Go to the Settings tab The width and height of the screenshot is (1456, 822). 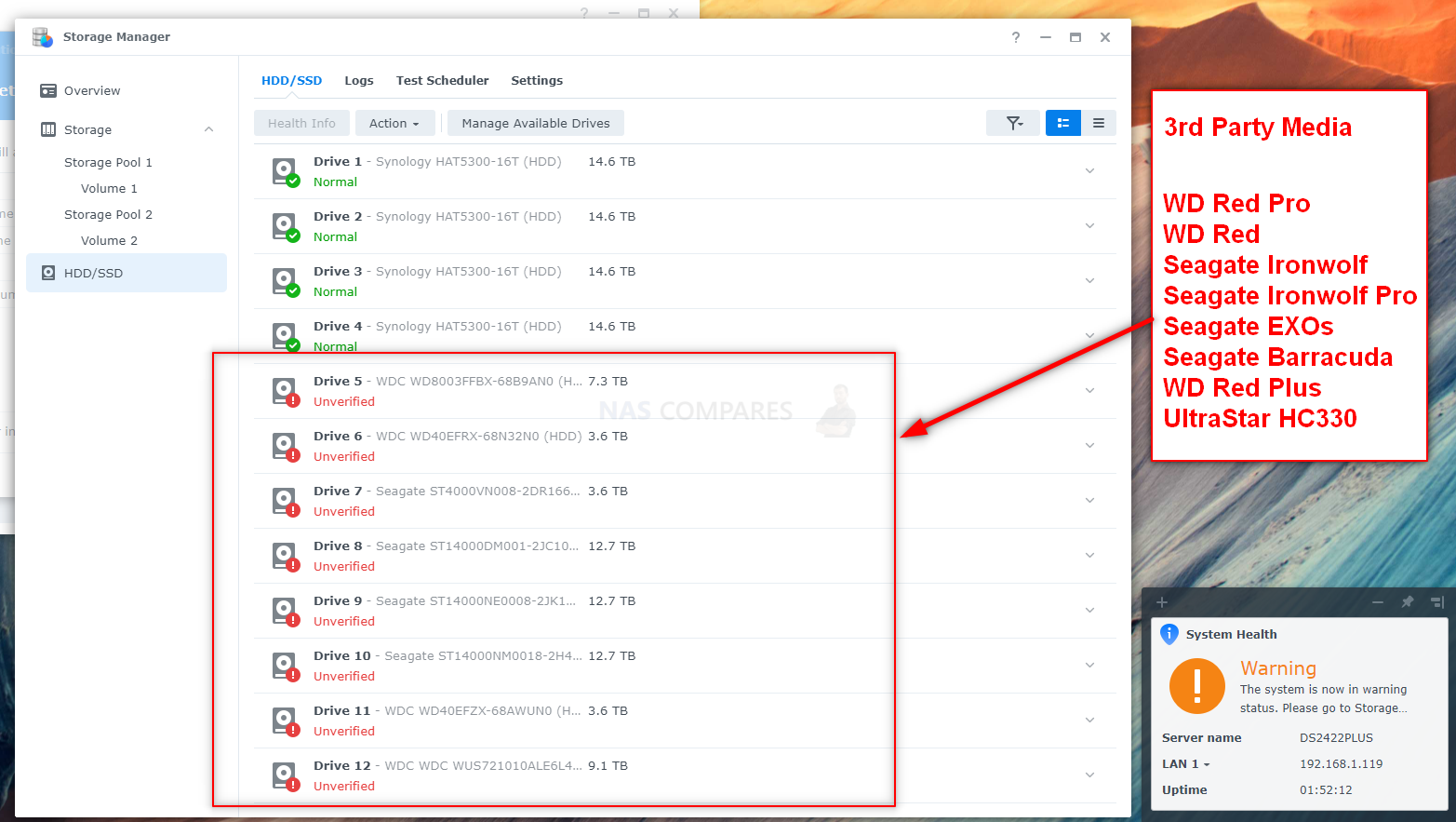click(537, 81)
